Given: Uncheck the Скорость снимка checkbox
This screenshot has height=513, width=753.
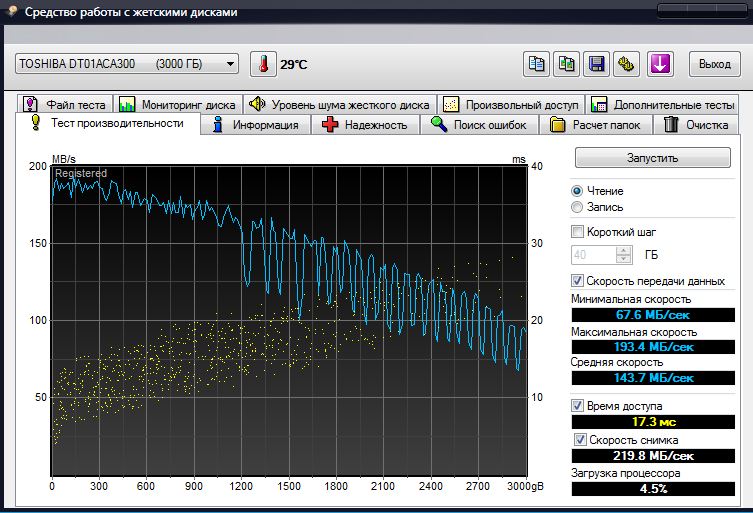Looking at the screenshot, I should click(x=581, y=440).
